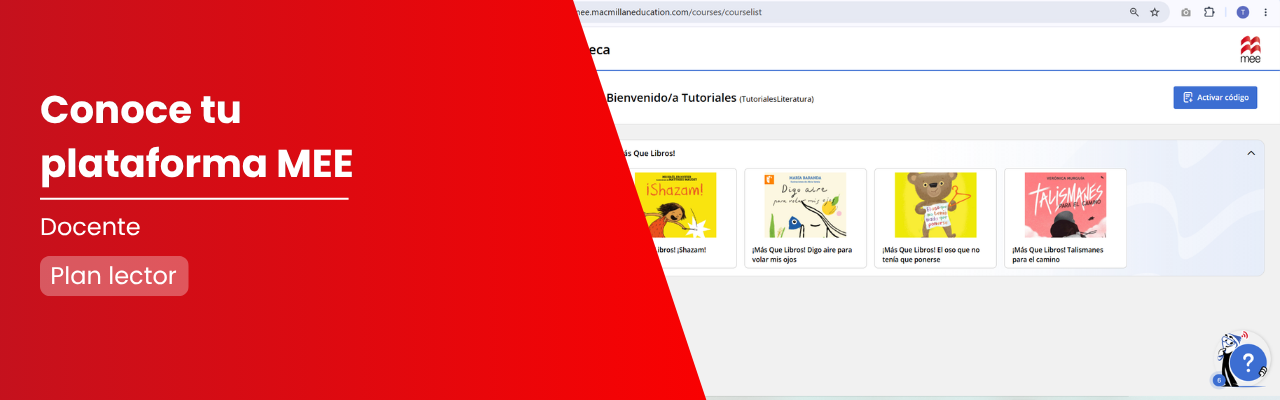Click the Bienvenido/a Tutoriales welcome text
Image resolution: width=1280 pixels, height=400 pixels.
671,98
